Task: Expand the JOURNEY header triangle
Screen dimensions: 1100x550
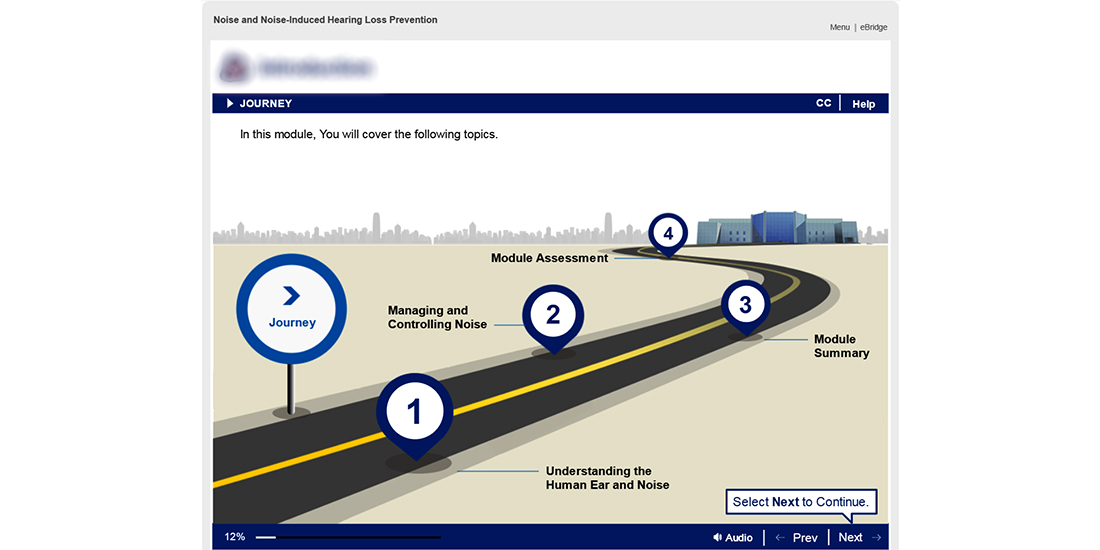Action: (x=230, y=103)
